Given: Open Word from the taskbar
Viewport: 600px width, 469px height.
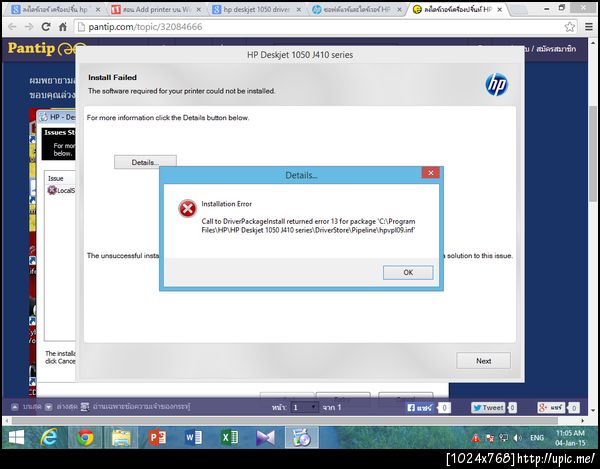Looking at the screenshot, I should 193,437.
